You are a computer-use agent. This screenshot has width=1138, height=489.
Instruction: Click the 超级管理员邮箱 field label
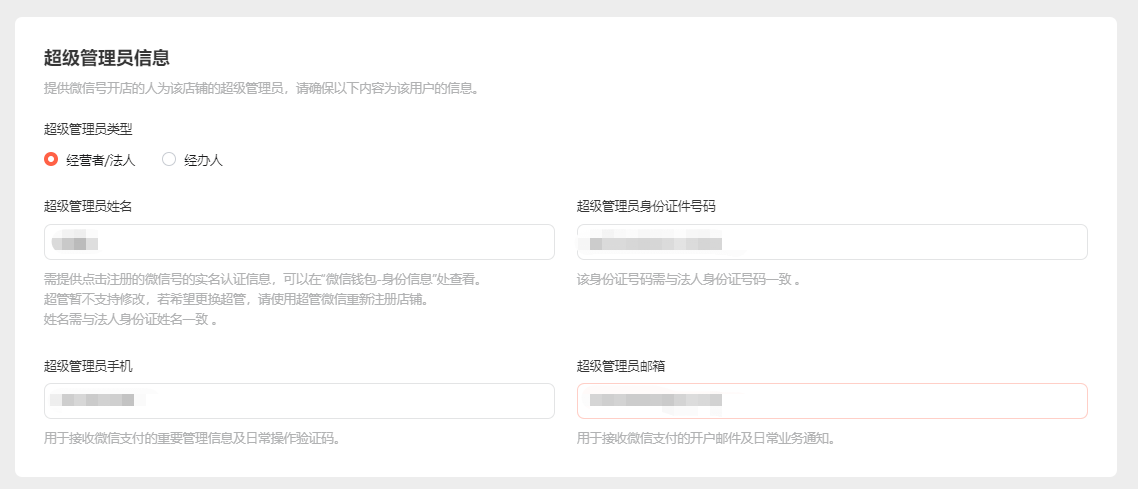click(621, 366)
